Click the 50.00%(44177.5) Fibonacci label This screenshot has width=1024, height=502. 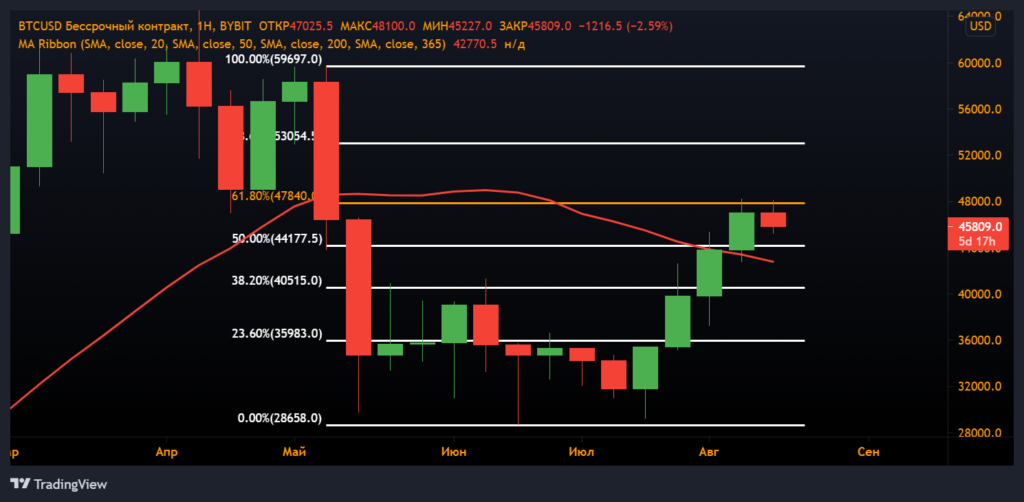pyautogui.click(x=276, y=239)
